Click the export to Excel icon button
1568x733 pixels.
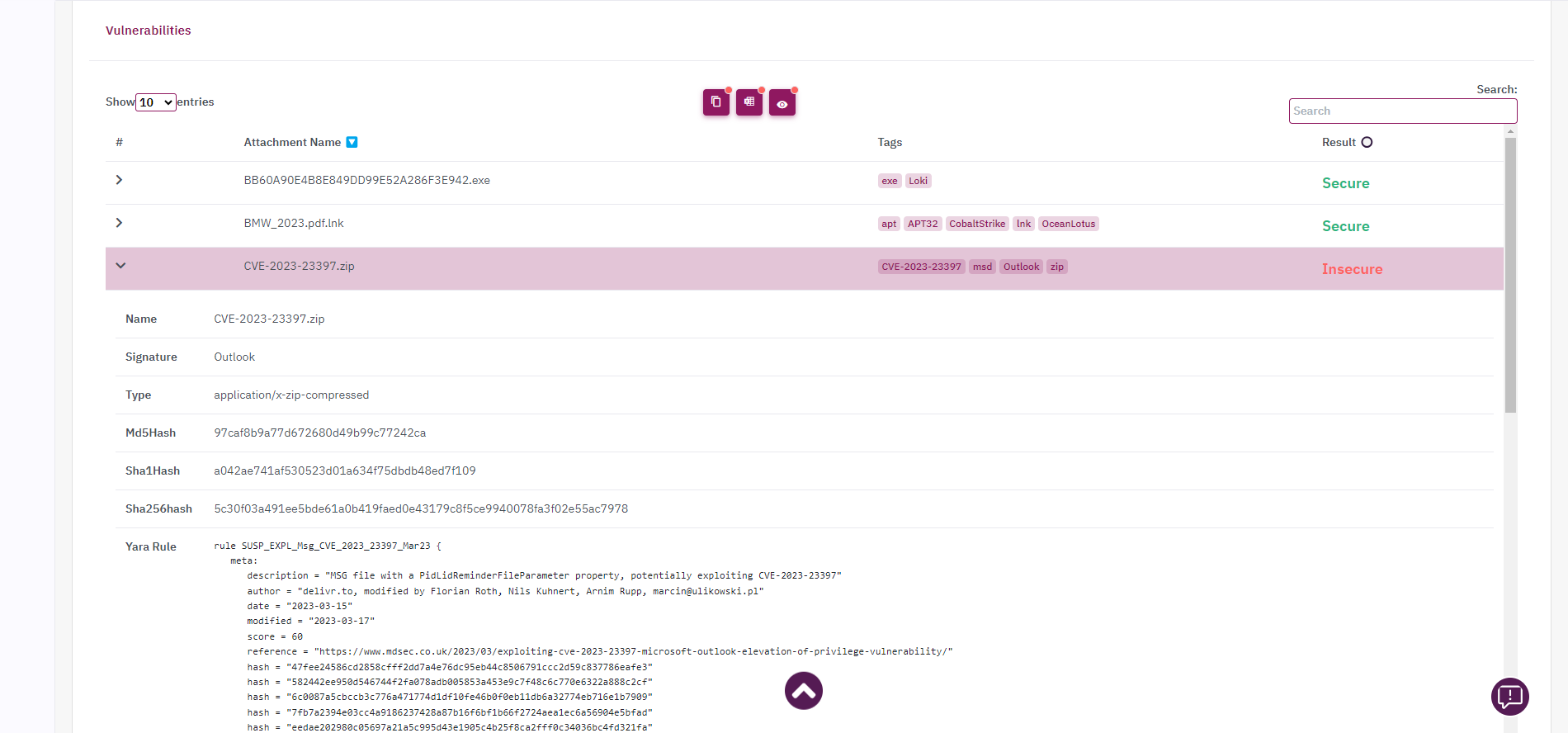coord(749,102)
